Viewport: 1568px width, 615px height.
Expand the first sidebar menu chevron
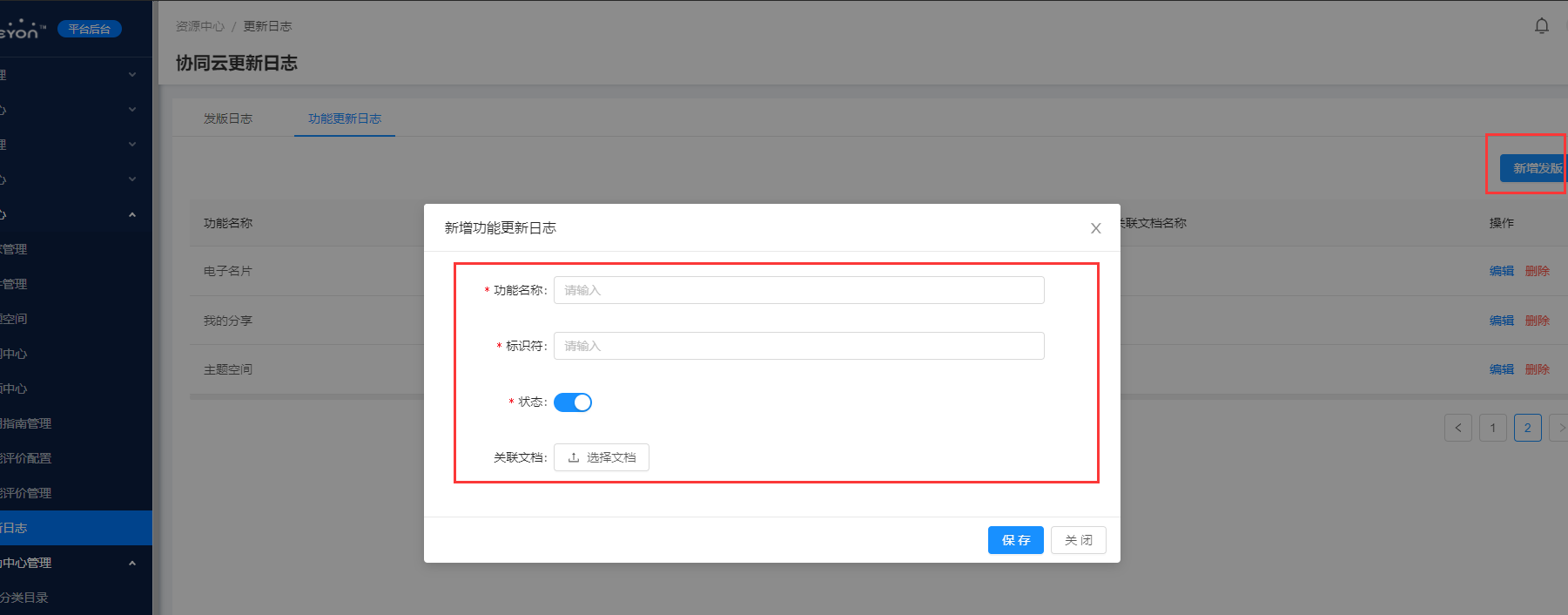click(x=132, y=75)
